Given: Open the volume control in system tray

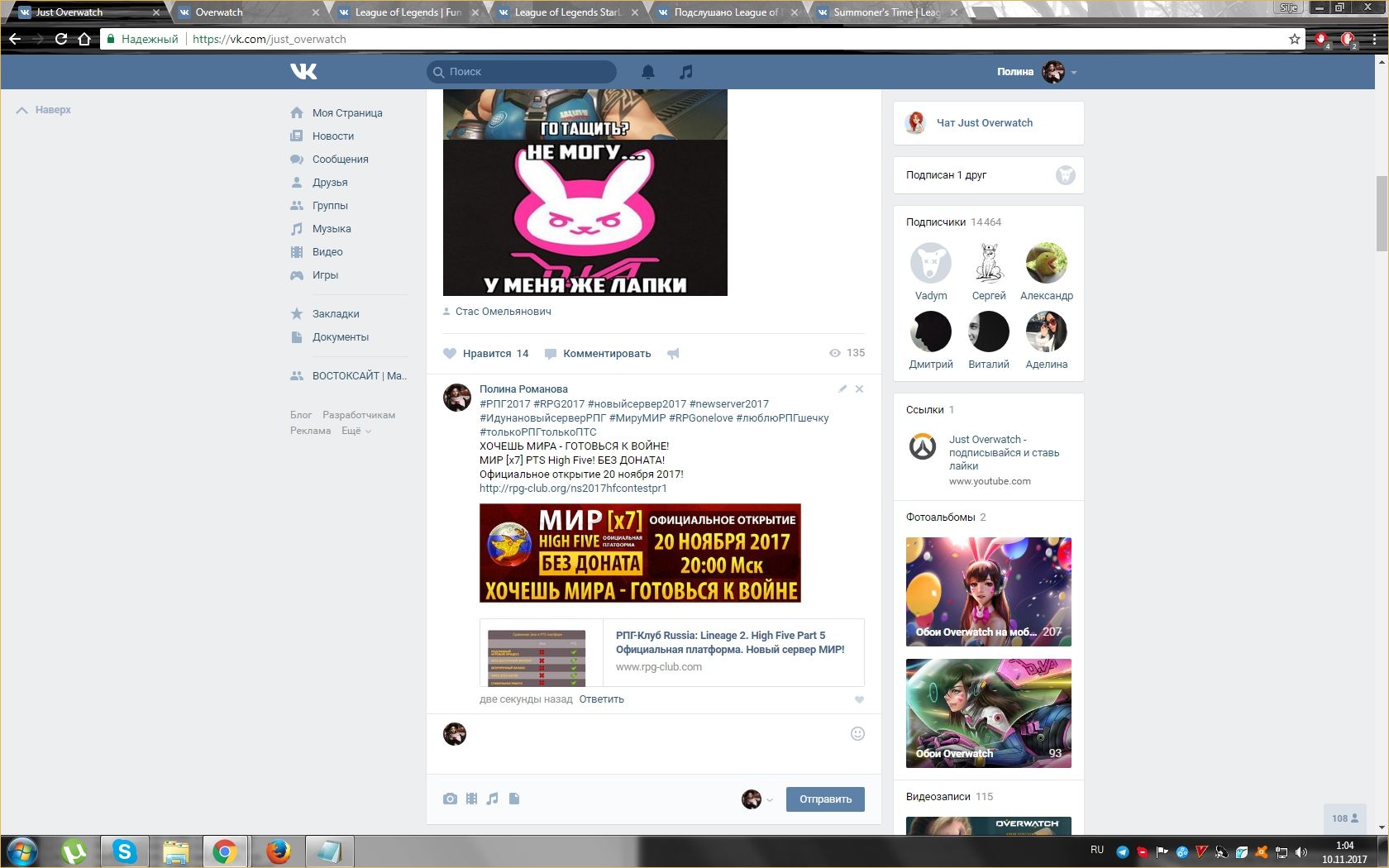Looking at the screenshot, I should [x=1301, y=851].
